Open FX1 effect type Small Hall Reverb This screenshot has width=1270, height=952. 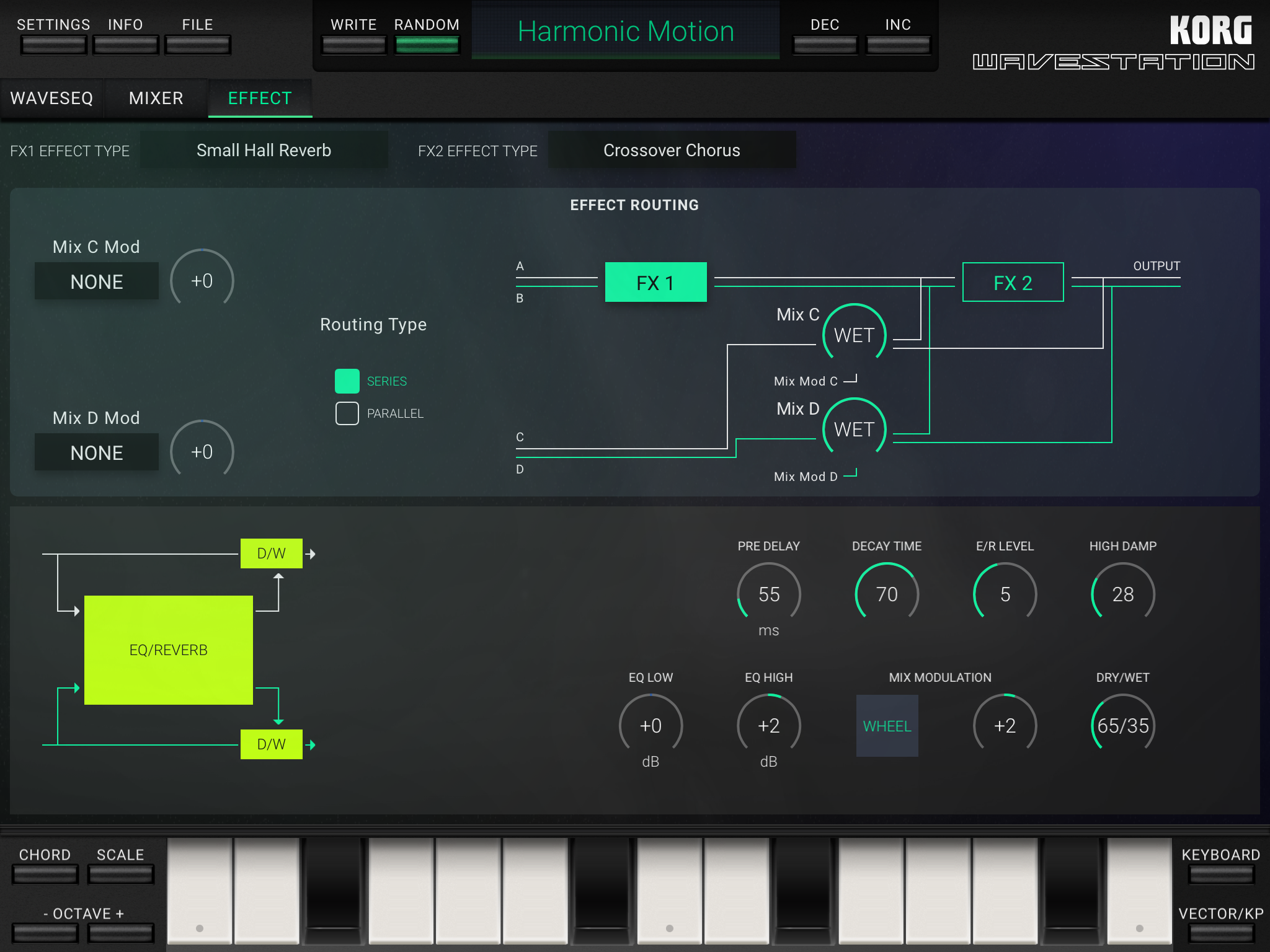pyautogui.click(x=264, y=150)
